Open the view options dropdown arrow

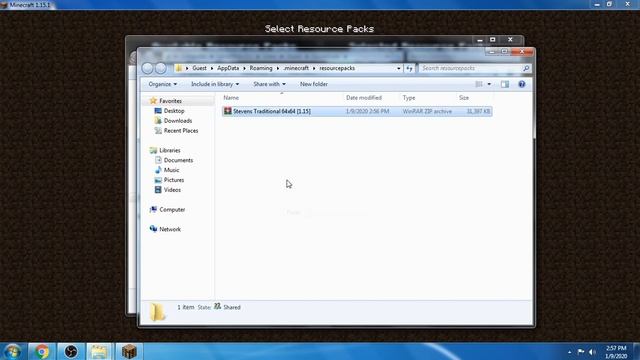point(489,84)
